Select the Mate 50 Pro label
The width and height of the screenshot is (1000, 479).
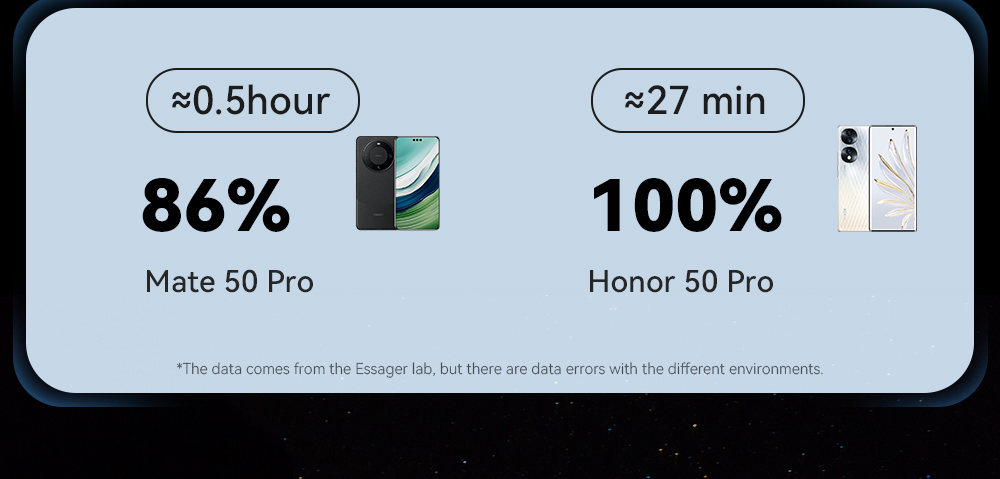(x=229, y=282)
